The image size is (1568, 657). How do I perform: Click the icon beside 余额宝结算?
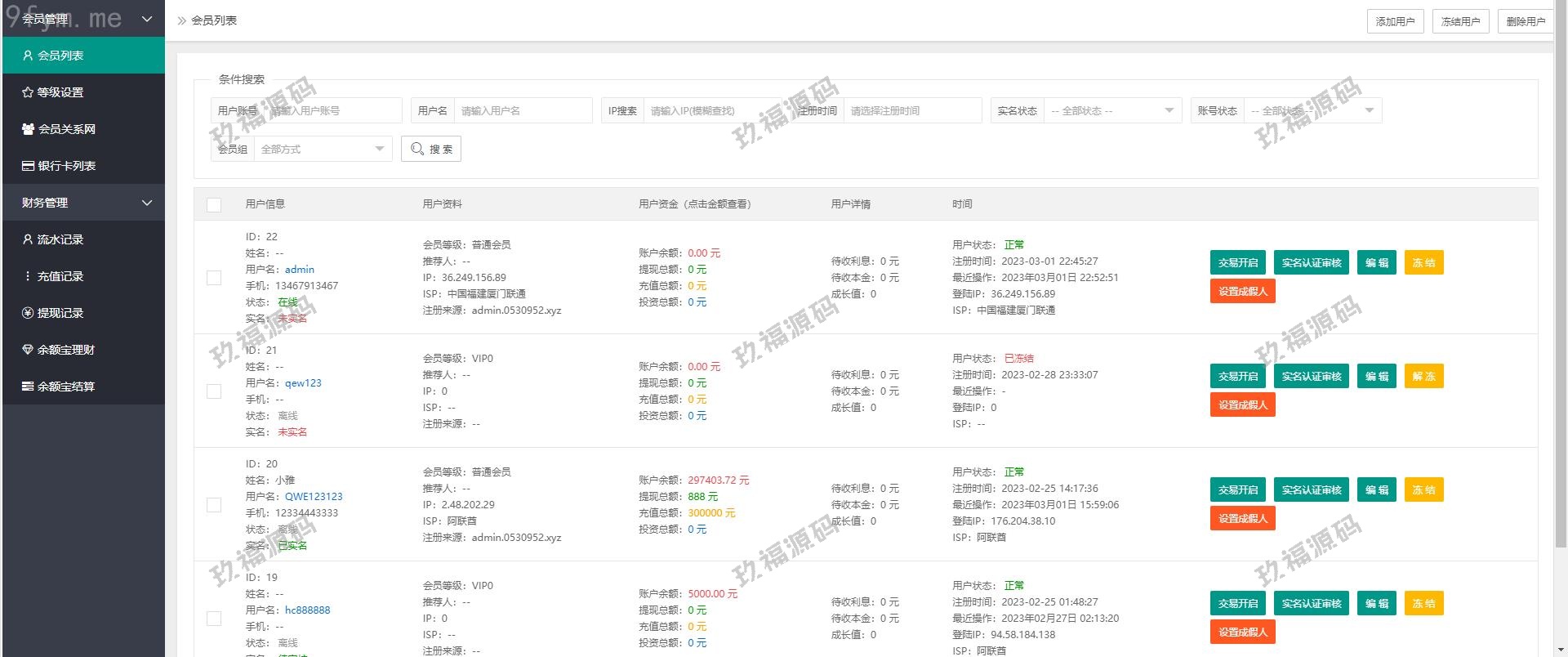(x=28, y=387)
